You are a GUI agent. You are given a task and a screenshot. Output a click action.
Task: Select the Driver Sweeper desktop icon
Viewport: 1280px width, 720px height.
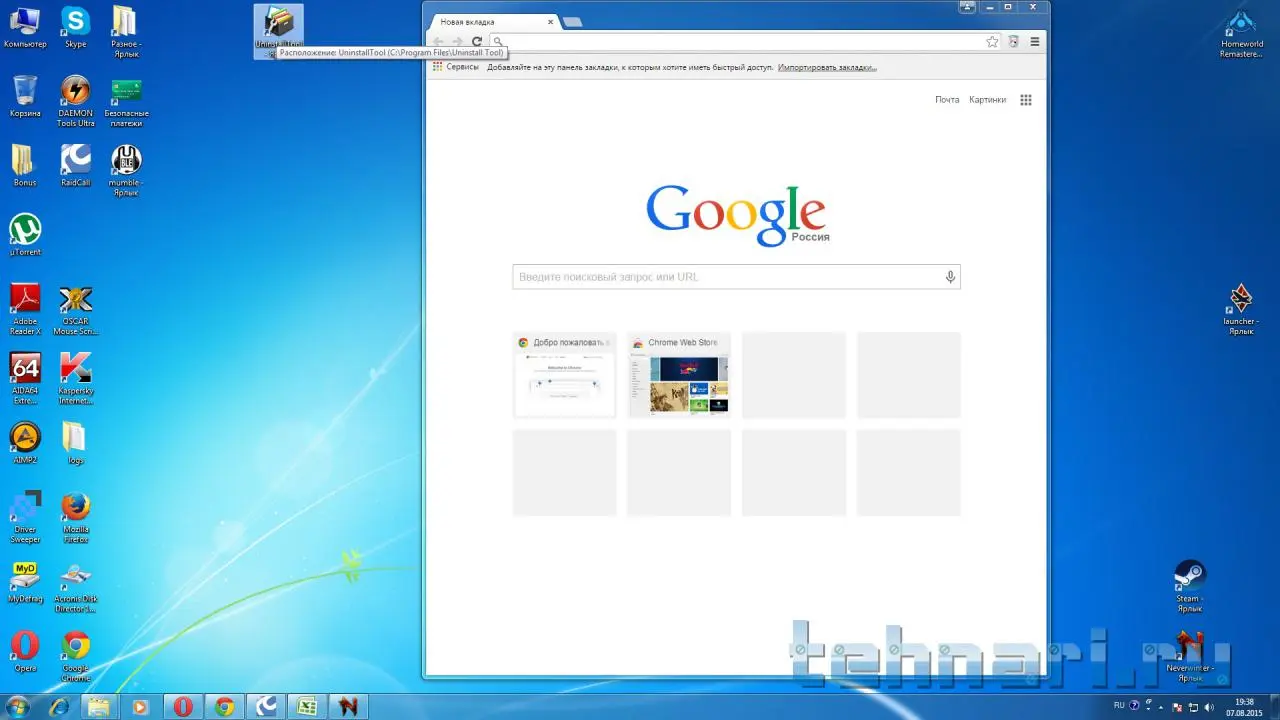pyautogui.click(x=25, y=517)
